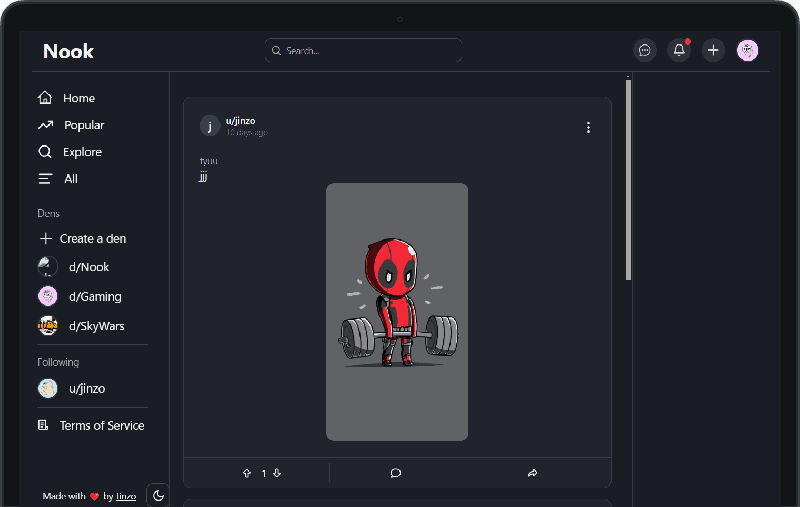
Task: Click the Terms of Service document icon
Action: (43, 425)
